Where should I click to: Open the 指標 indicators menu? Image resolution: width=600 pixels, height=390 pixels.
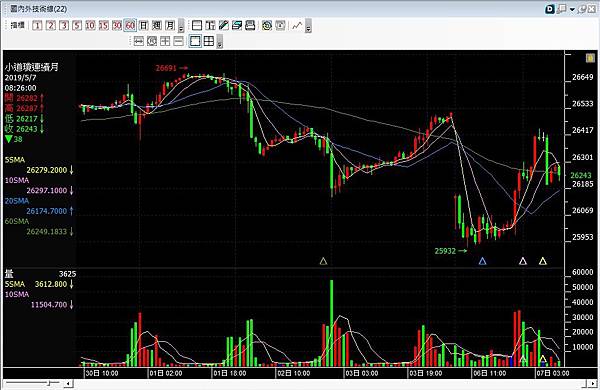point(18,26)
